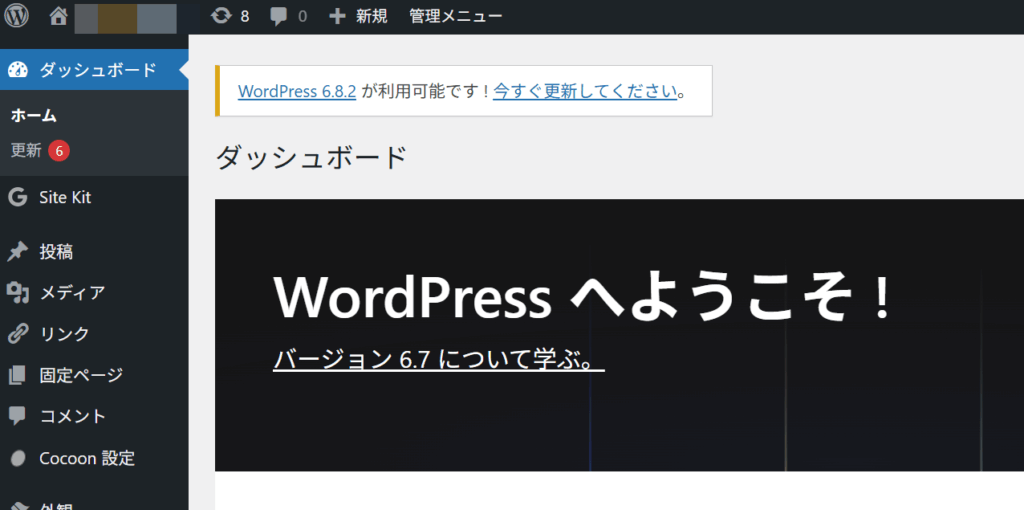Click the 今すぐ更新してください link
Screen dimensions: 1024x510
585,91
